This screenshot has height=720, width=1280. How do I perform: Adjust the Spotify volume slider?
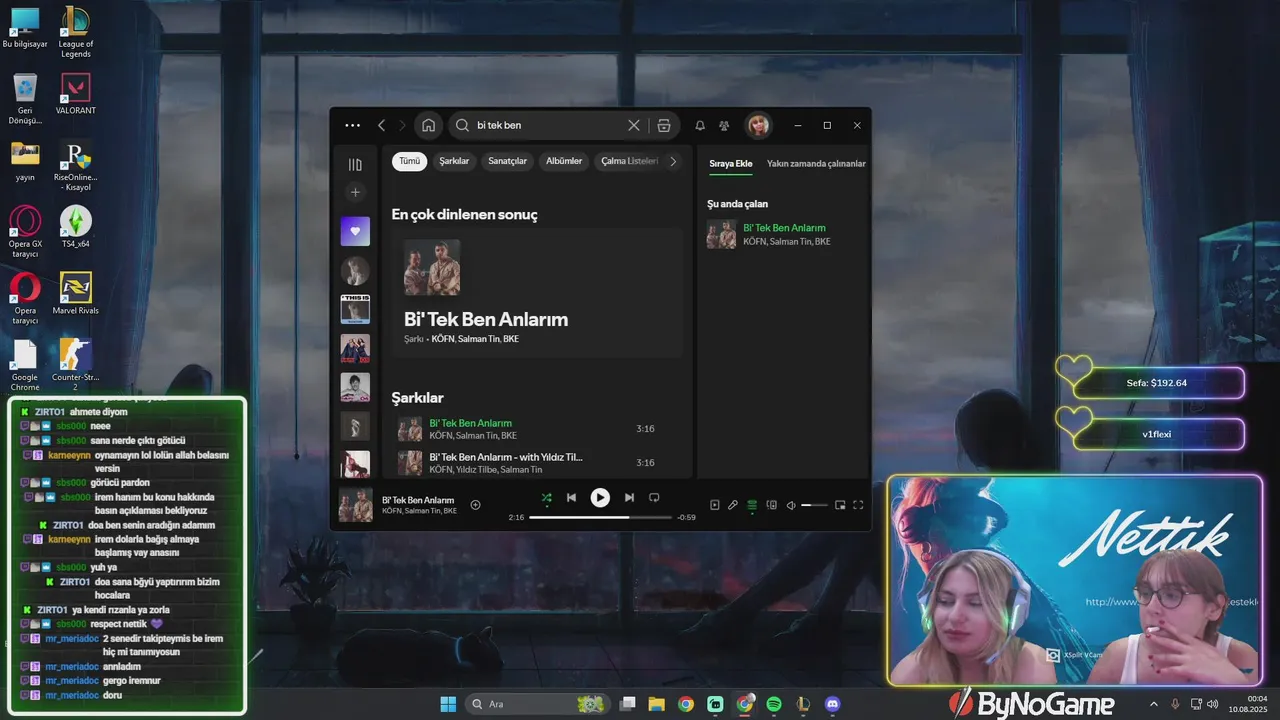pyautogui.click(x=815, y=505)
